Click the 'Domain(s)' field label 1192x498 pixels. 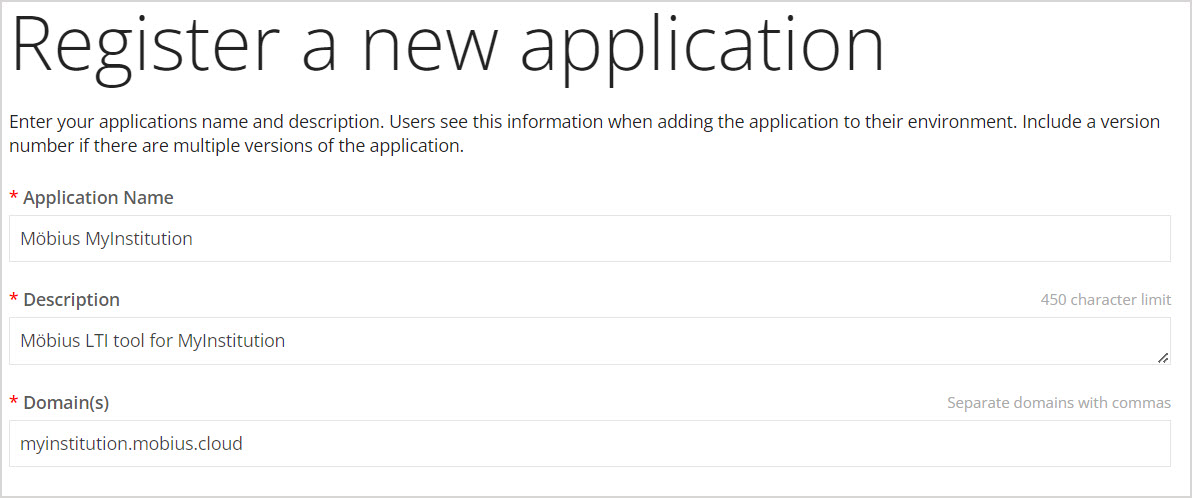pos(66,403)
